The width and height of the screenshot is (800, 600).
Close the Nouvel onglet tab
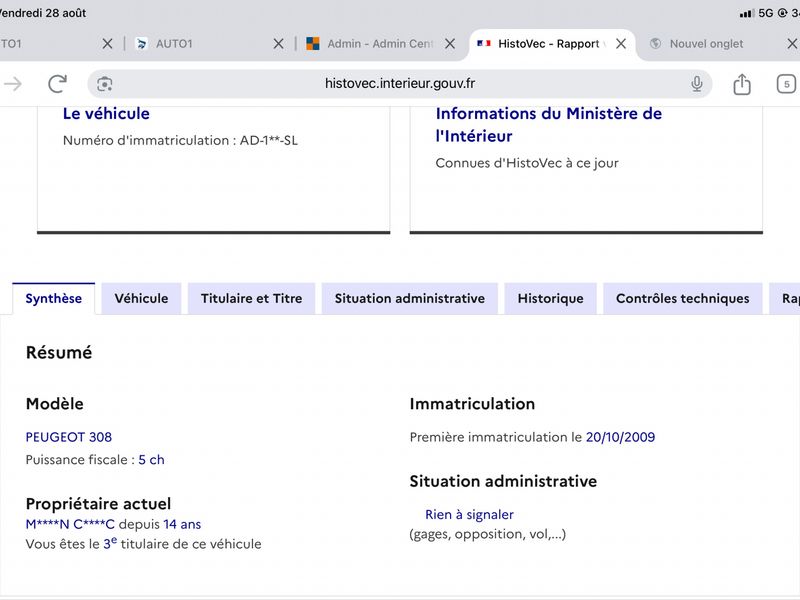tap(792, 44)
